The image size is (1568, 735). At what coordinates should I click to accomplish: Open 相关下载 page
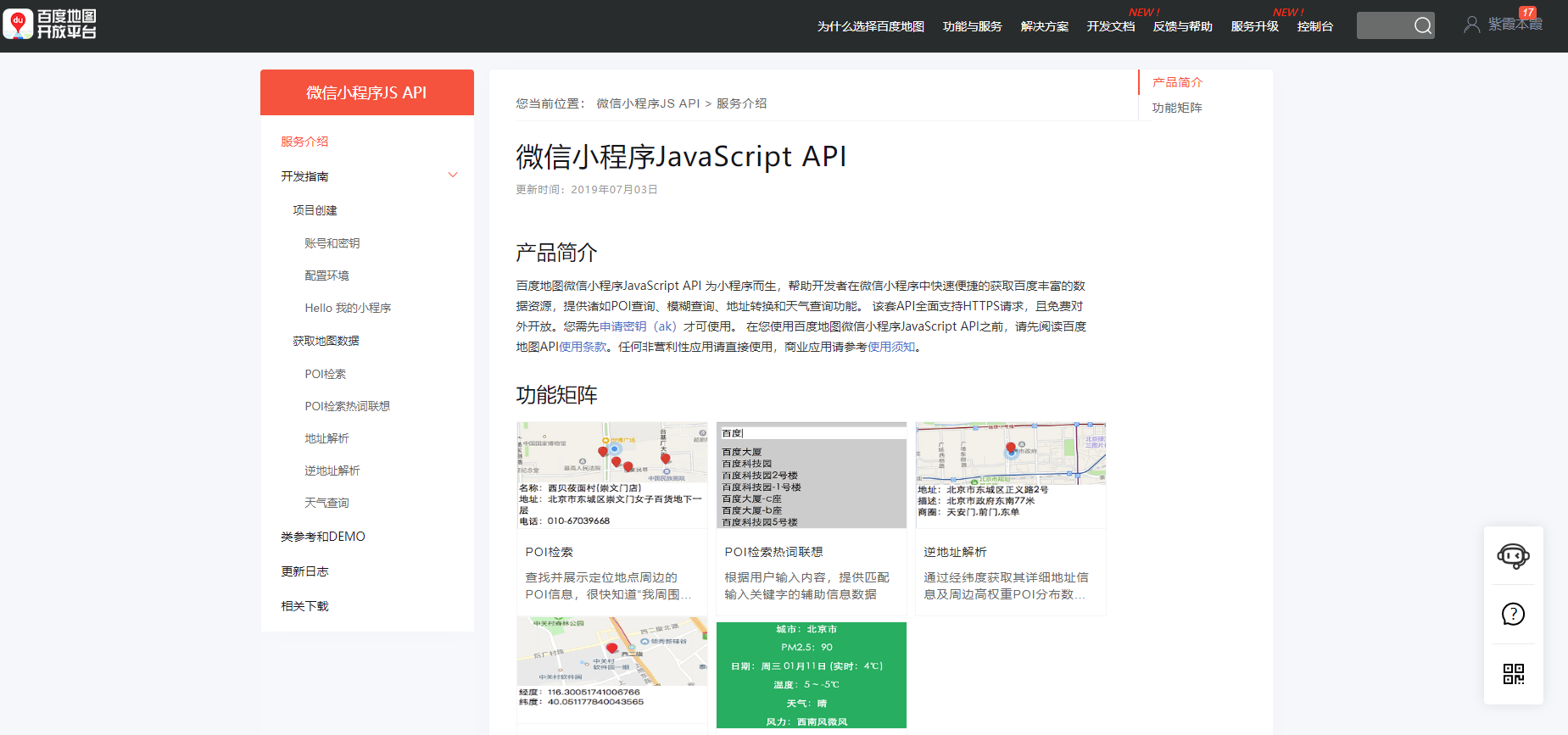(304, 606)
